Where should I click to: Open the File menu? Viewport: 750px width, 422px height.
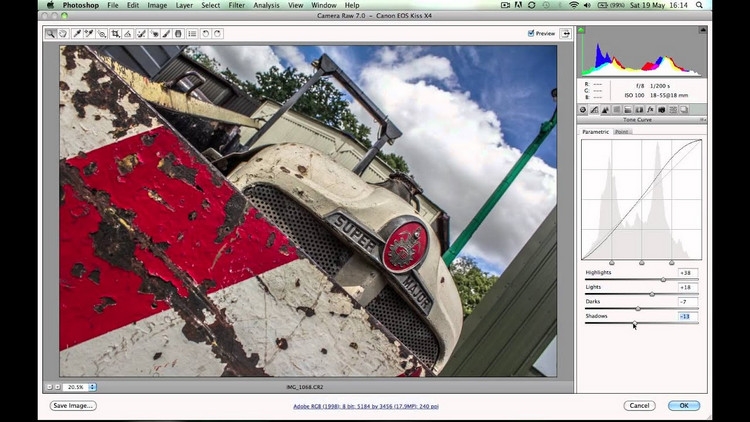pos(113,5)
